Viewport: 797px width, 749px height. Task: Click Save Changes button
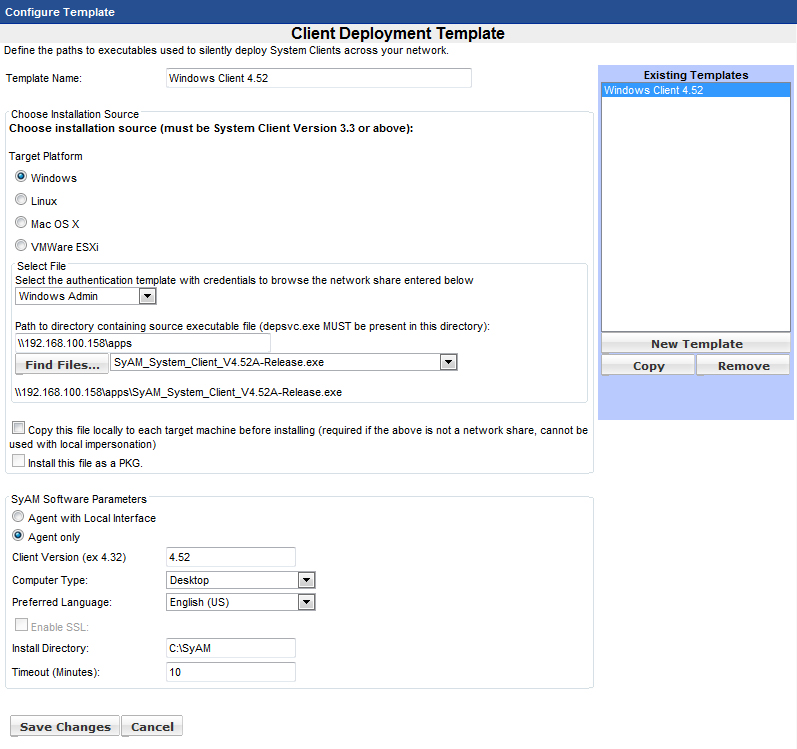tap(65, 727)
